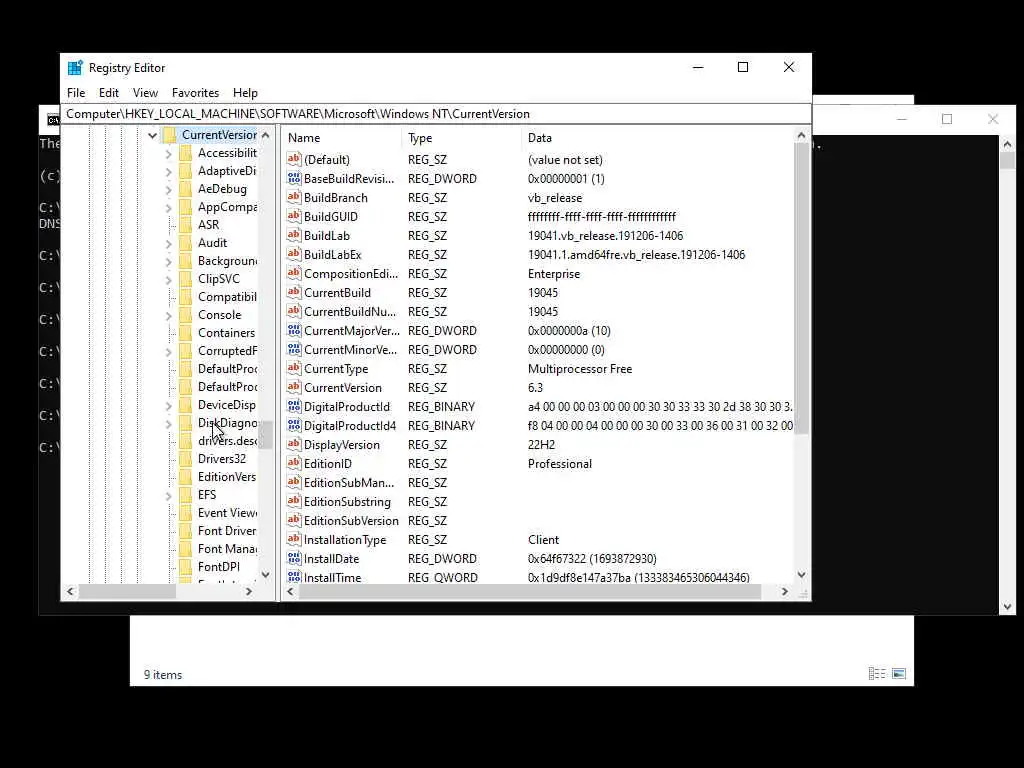Image resolution: width=1024 pixels, height=768 pixels.
Task: Select the BaseBuildRevision DWORD icon
Action: [x=294, y=178]
